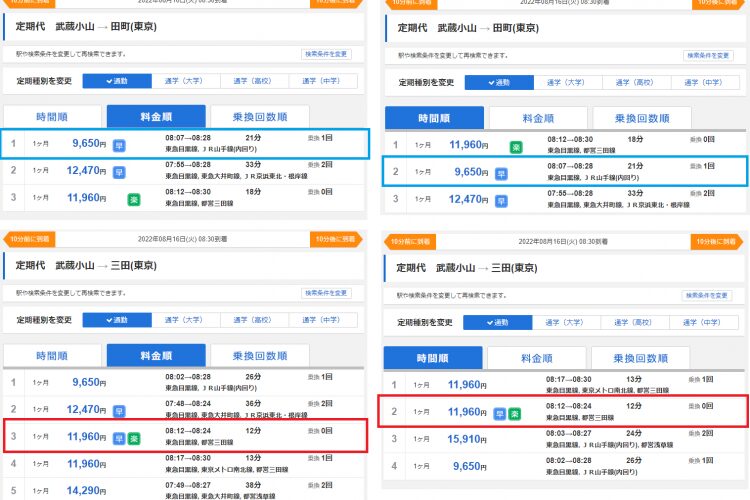
Task: Click the 早 icon in the bottom-right red-outlined row
Action: (499, 412)
